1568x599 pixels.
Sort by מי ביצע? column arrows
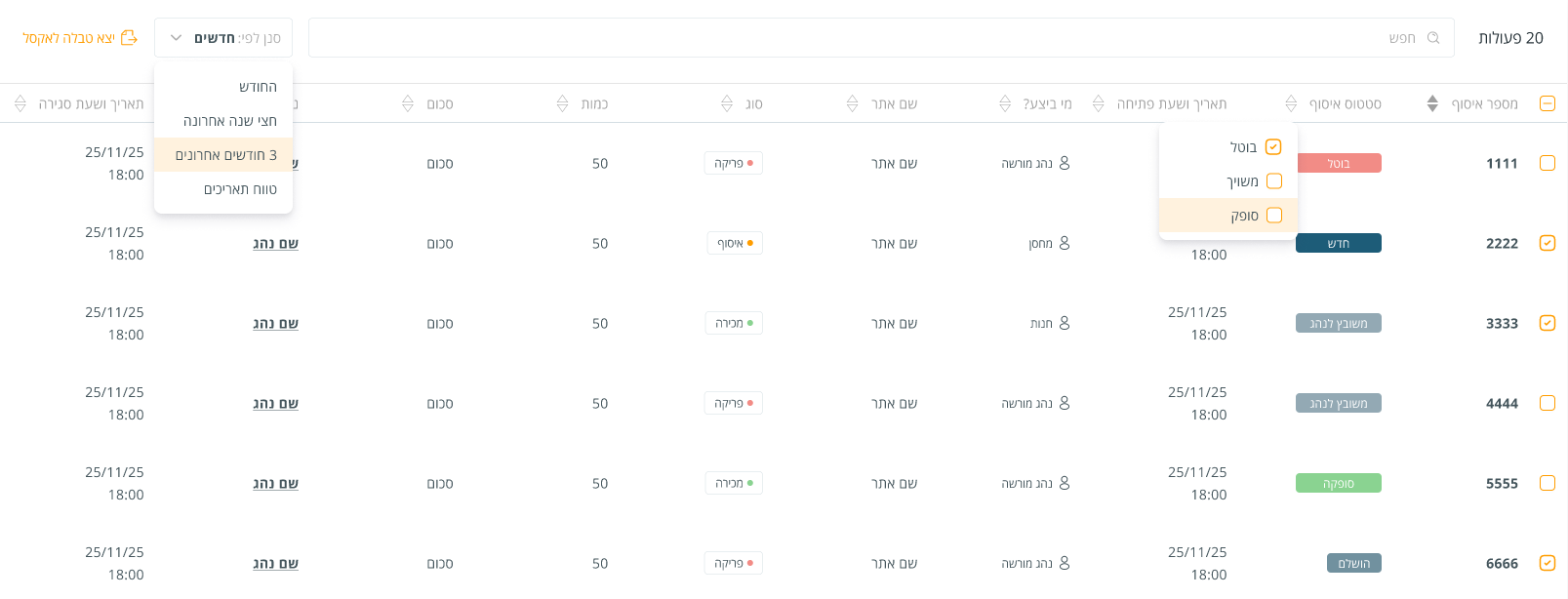(x=1005, y=103)
